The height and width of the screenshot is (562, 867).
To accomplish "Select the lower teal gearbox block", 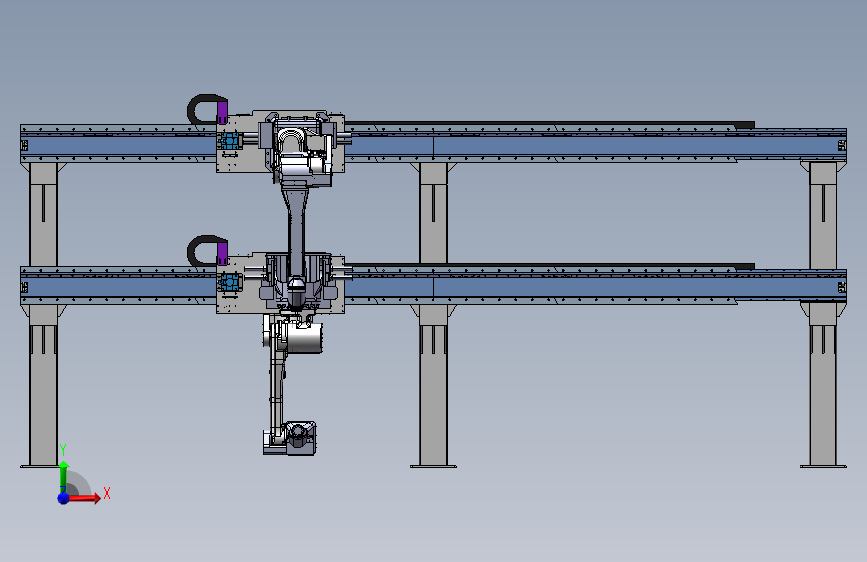I will pyautogui.click(x=229, y=283).
